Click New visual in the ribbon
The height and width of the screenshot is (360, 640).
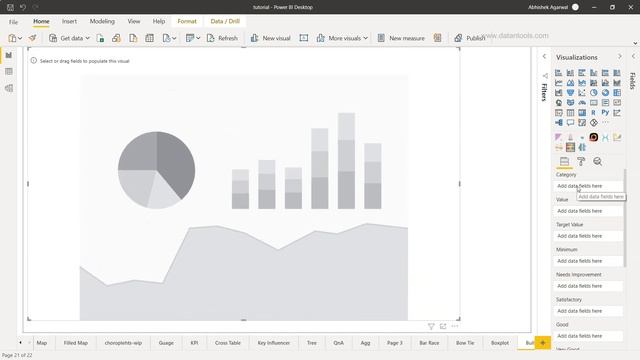[270, 38]
